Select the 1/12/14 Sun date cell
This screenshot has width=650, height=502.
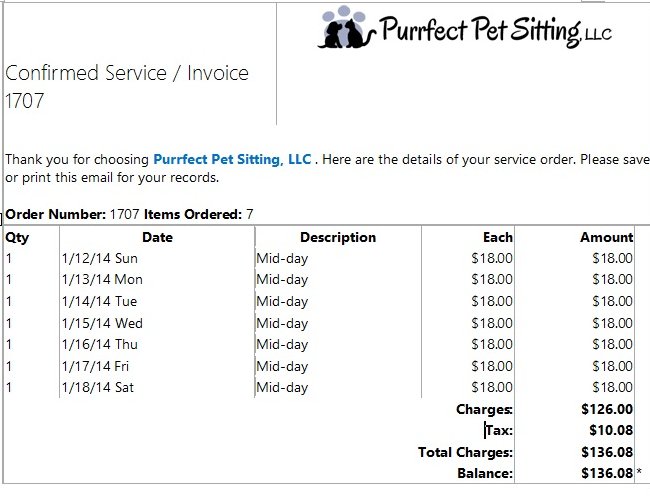tap(102, 258)
